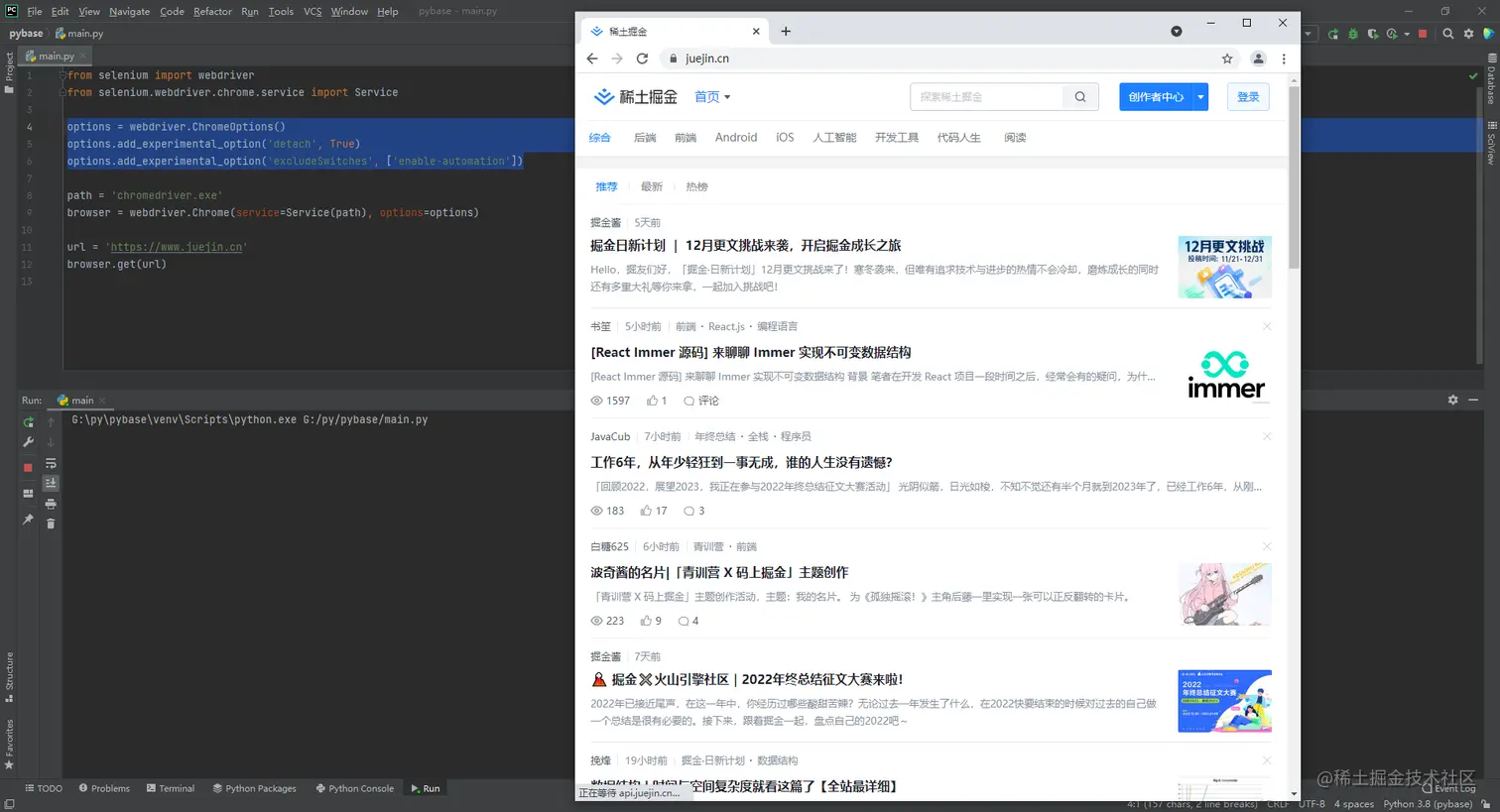This screenshot has width=1500, height=812.
Task: Open the Navigate menu
Action: pyautogui.click(x=129, y=12)
